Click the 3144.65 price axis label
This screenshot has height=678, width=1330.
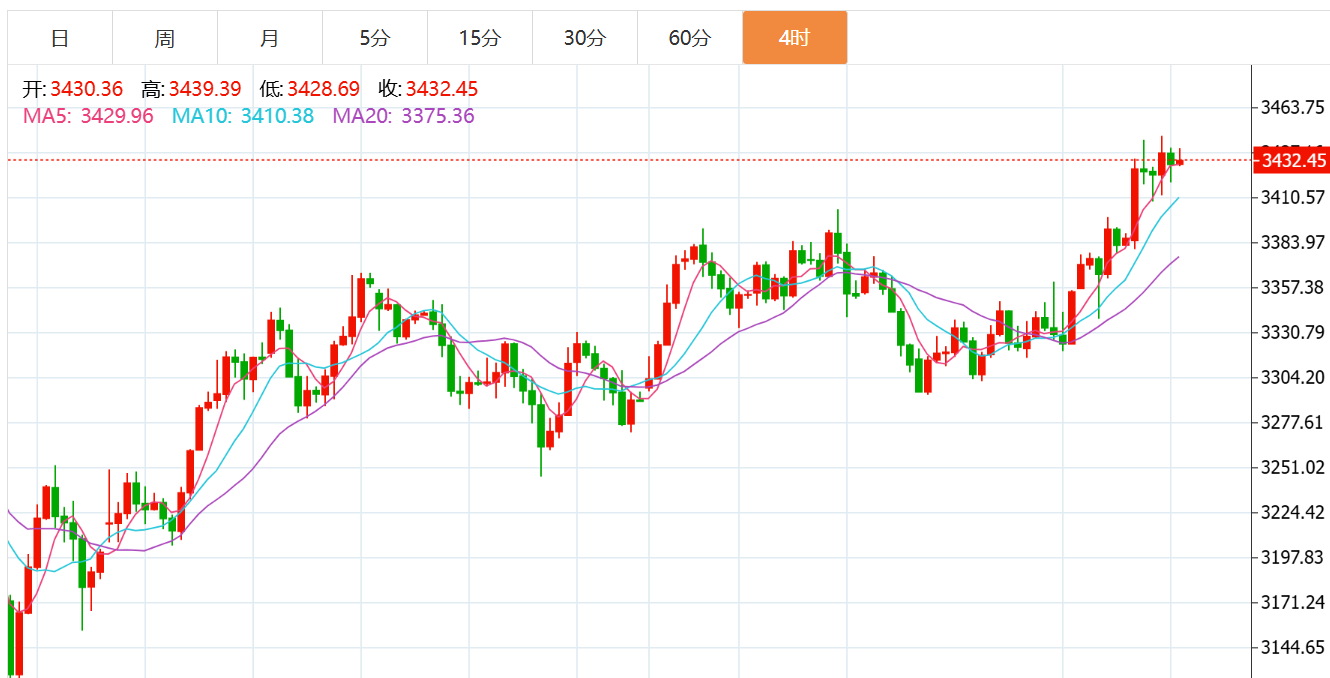pos(1293,647)
